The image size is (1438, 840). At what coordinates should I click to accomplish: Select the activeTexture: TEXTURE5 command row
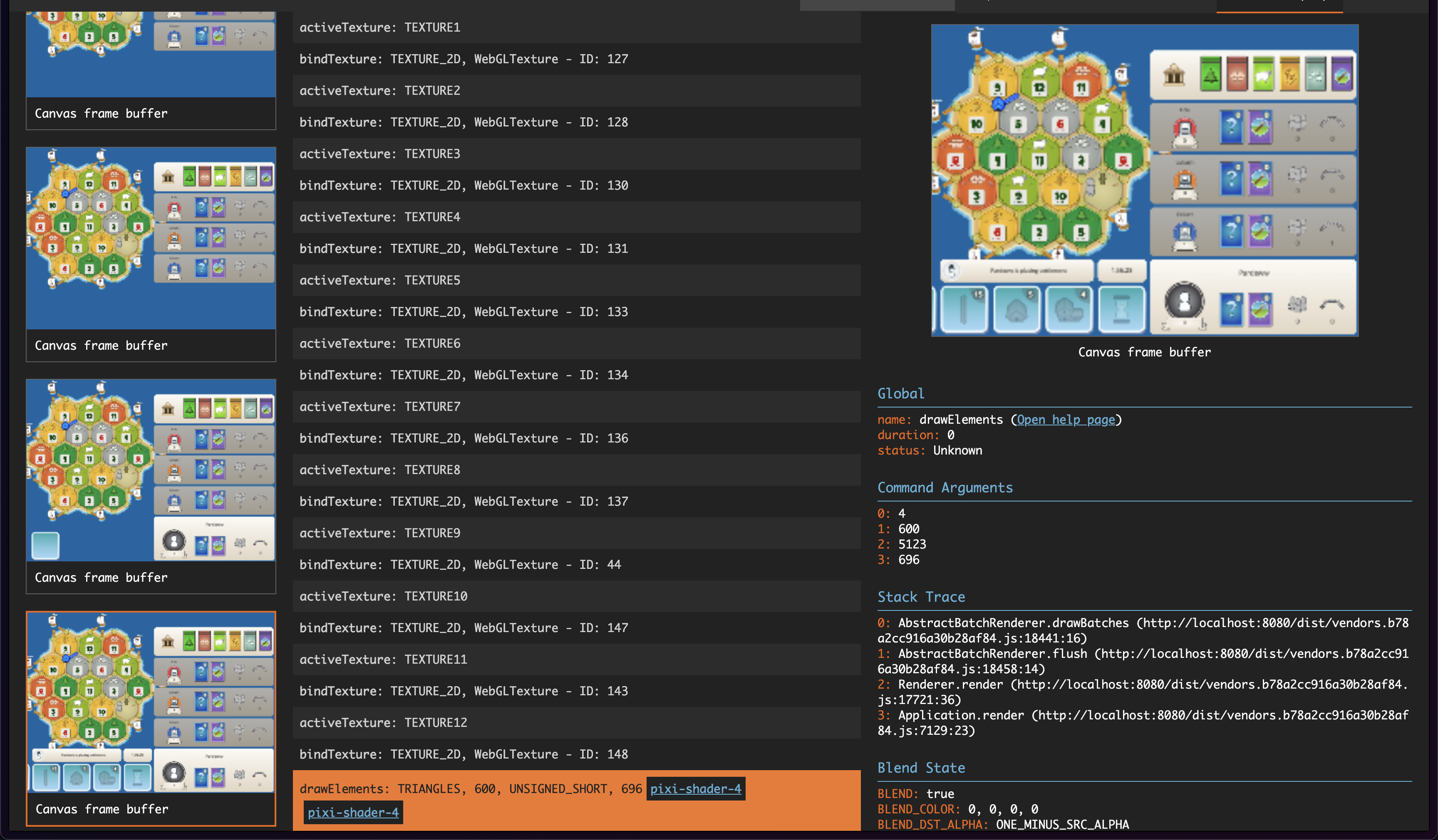tap(577, 281)
